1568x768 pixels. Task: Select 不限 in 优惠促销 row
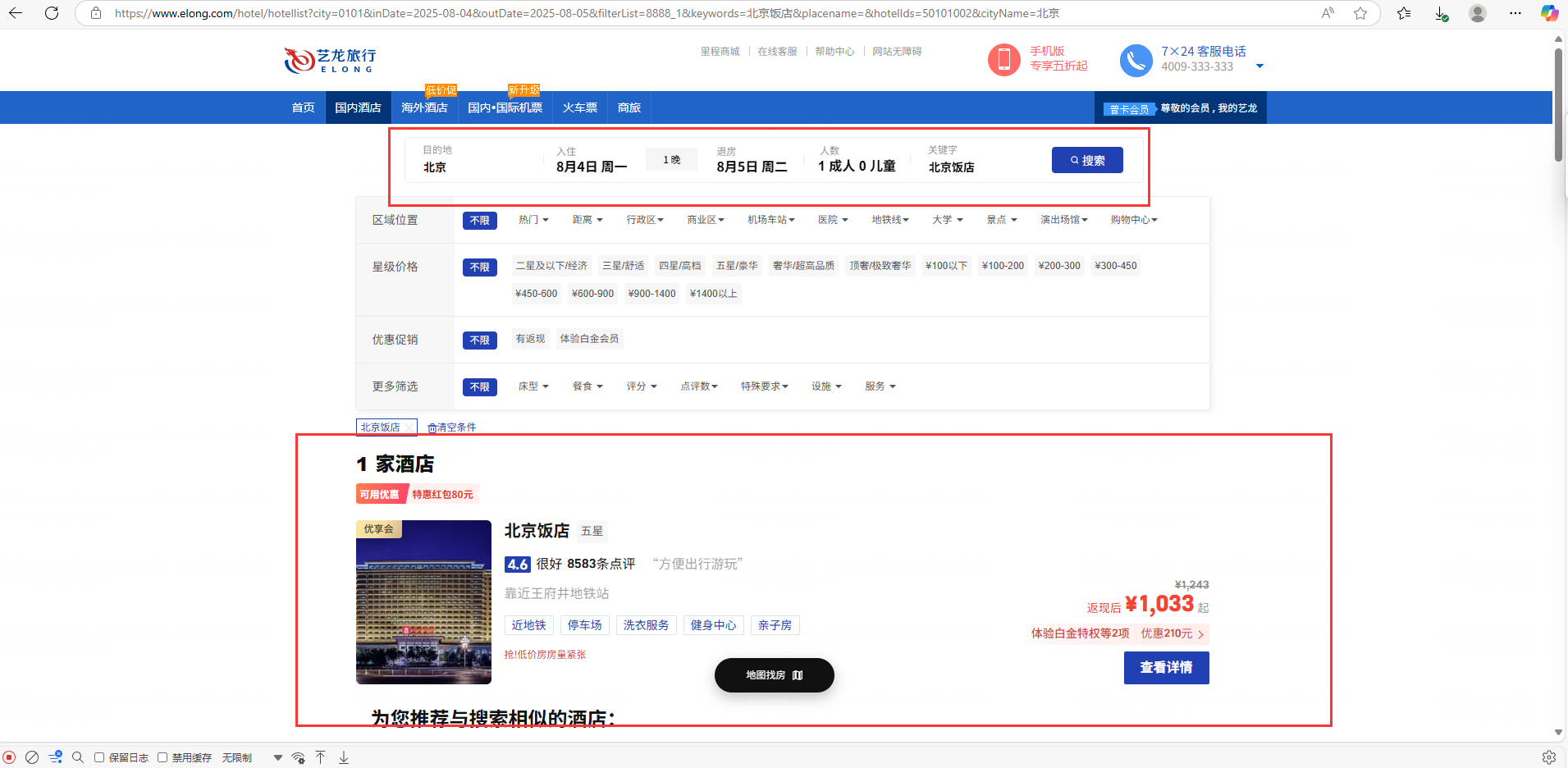480,341
